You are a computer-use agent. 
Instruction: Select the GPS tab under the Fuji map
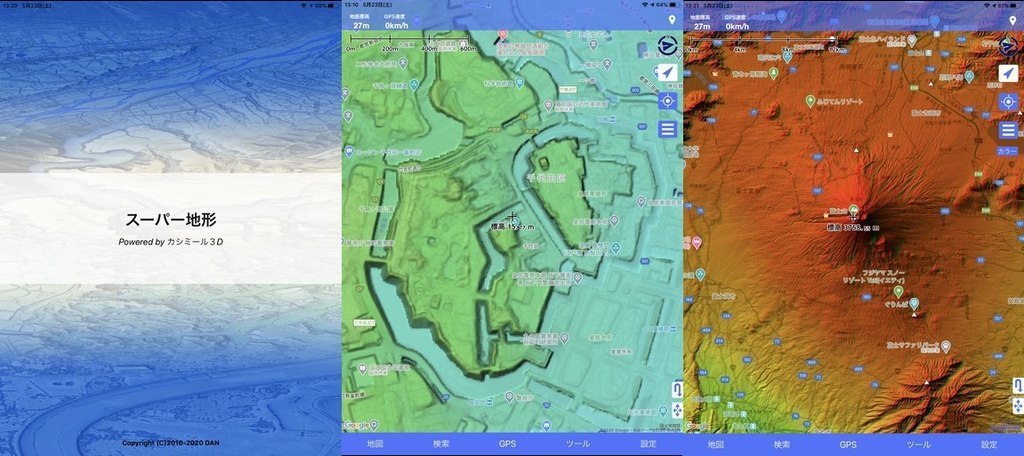point(848,444)
